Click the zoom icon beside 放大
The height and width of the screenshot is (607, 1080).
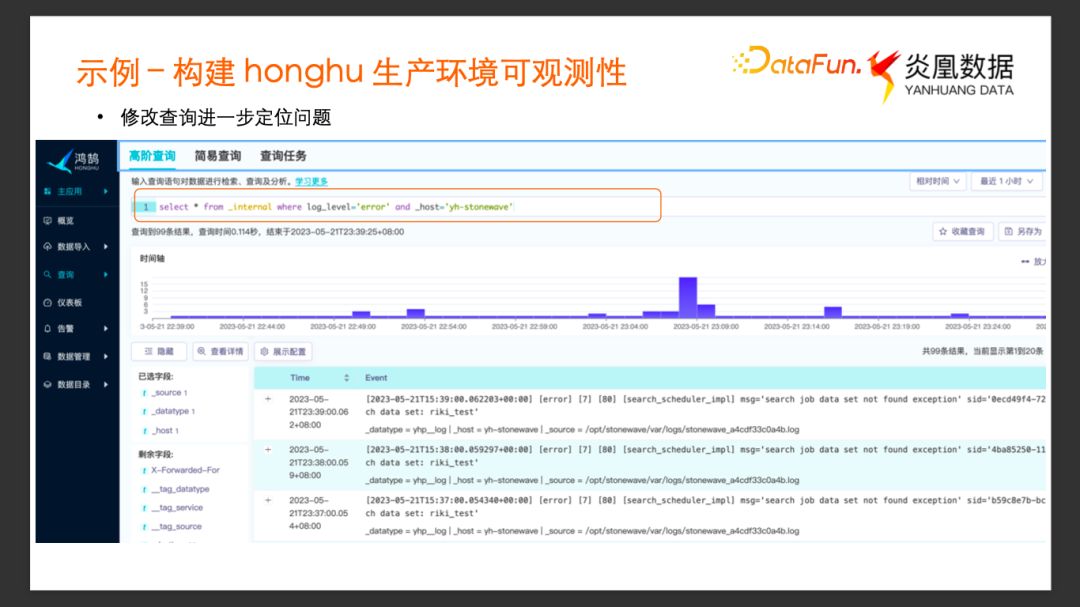pos(1025,262)
